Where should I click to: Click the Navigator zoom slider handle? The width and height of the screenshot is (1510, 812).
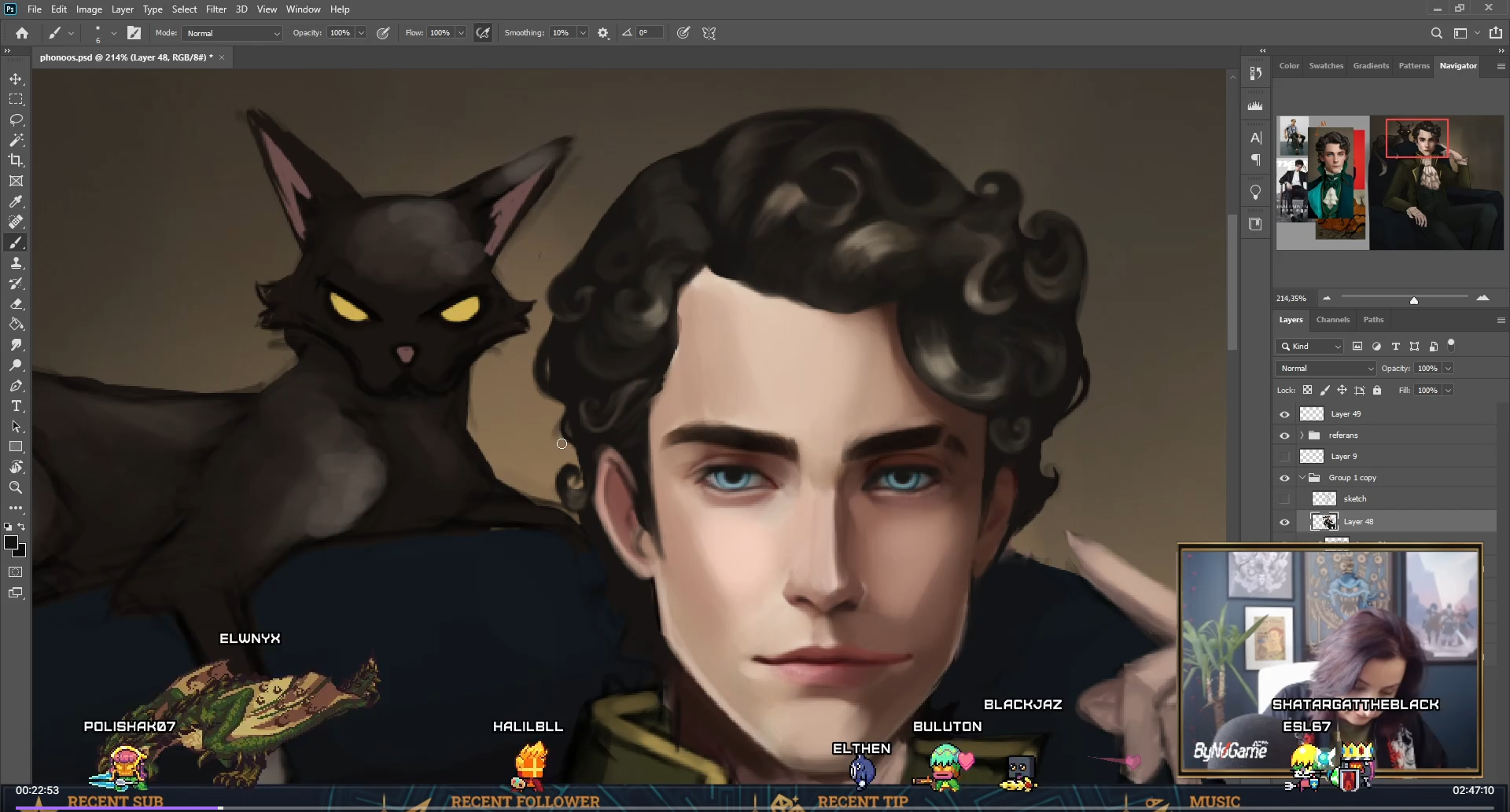[1414, 300]
